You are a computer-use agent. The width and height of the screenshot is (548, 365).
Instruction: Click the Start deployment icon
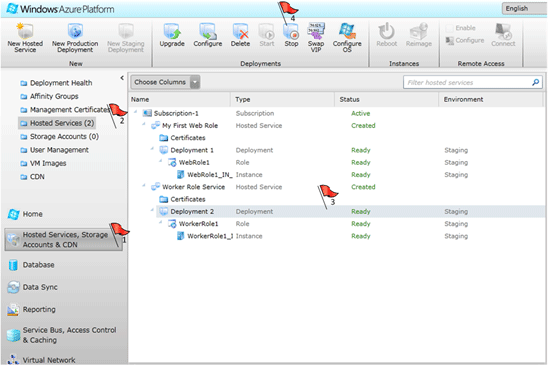coord(267,31)
